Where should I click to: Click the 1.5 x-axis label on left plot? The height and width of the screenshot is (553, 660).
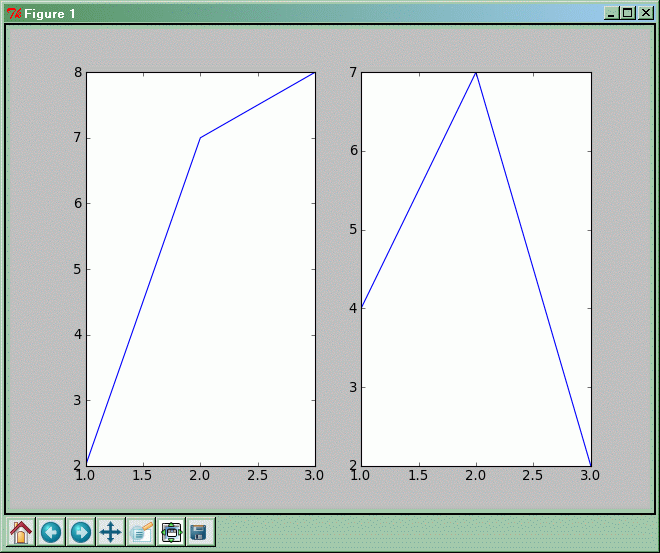(x=143, y=476)
